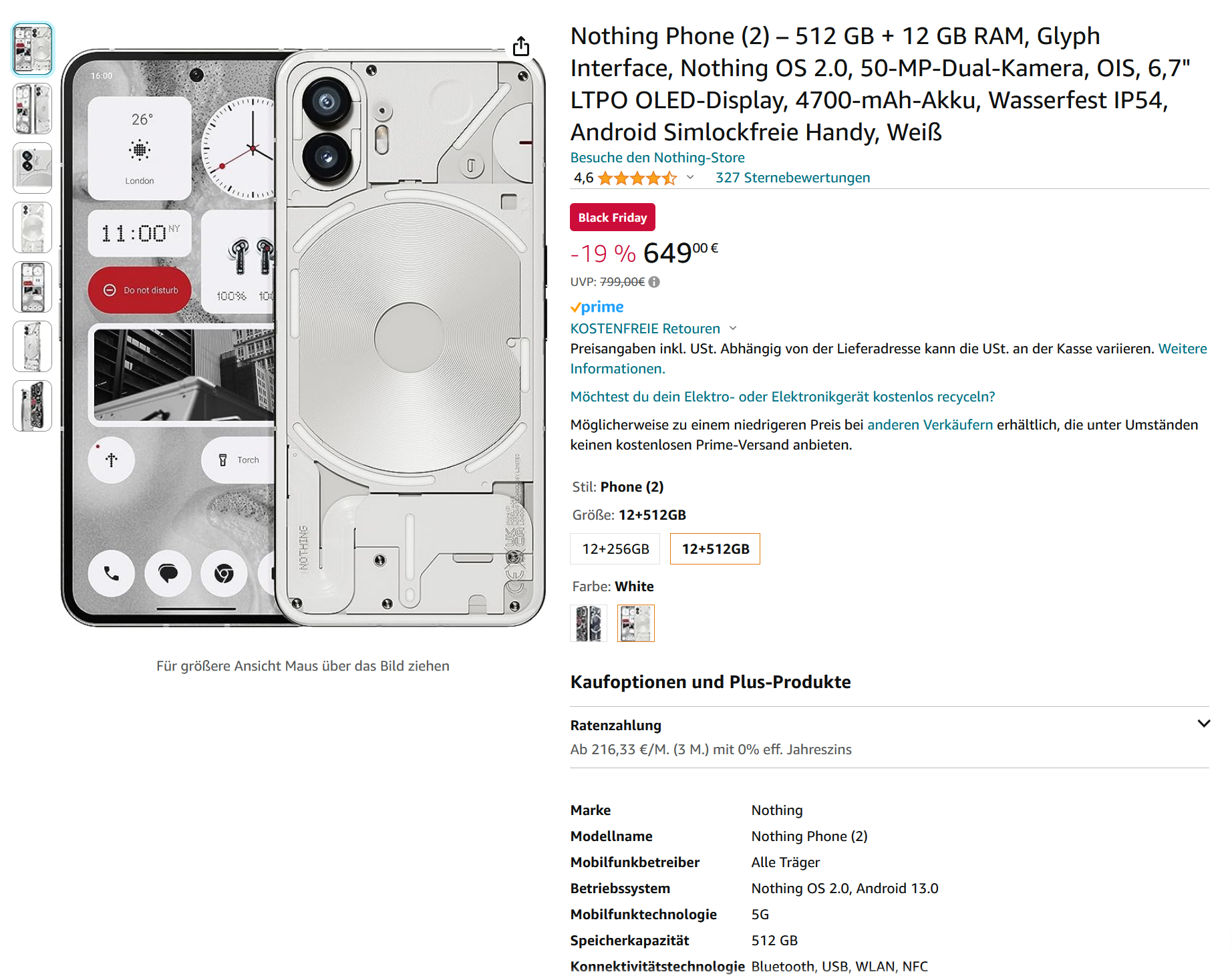
Task: Click the anderen Verkäufern link
Action: tap(929, 425)
